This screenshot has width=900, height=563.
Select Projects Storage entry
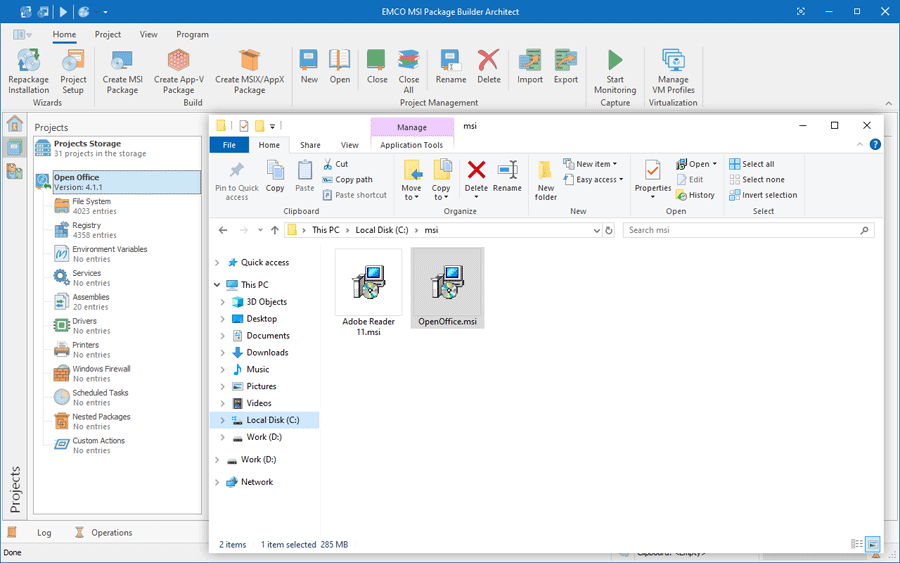coord(117,148)
